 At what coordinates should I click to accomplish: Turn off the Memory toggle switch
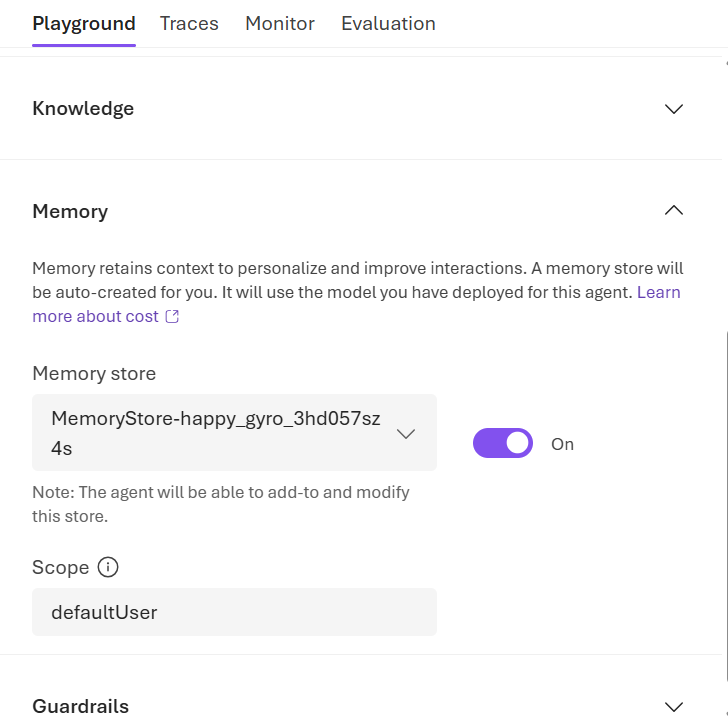tap(503, 443)
